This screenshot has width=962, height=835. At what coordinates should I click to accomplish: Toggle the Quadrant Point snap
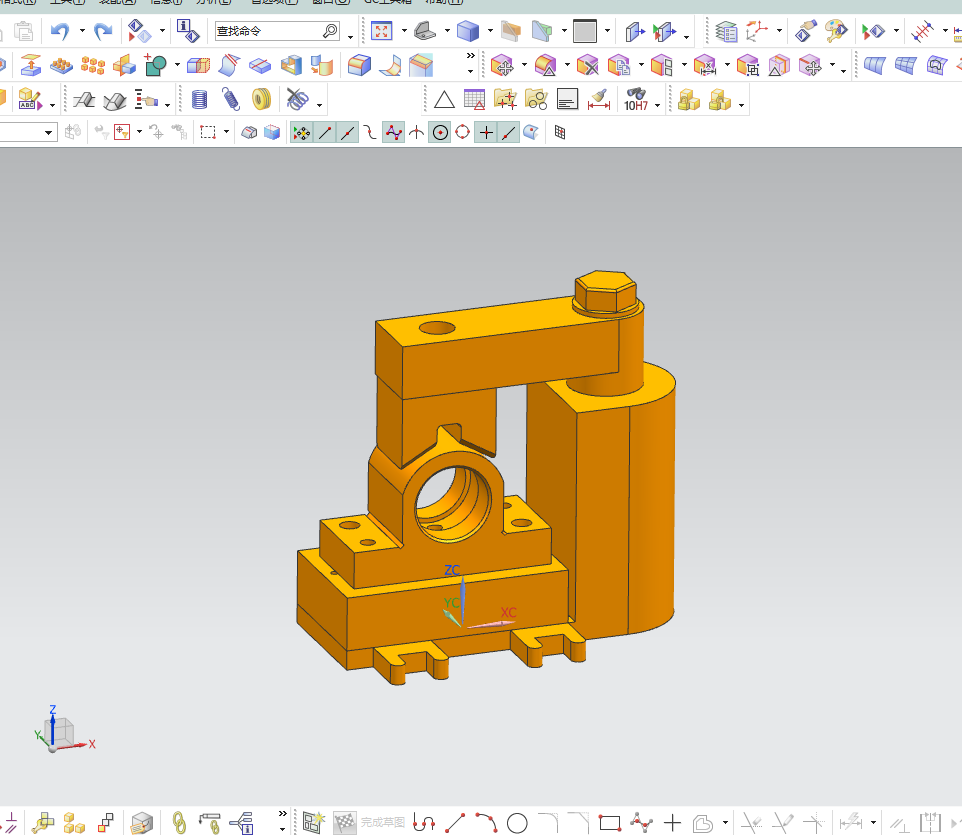click(463, 133)
